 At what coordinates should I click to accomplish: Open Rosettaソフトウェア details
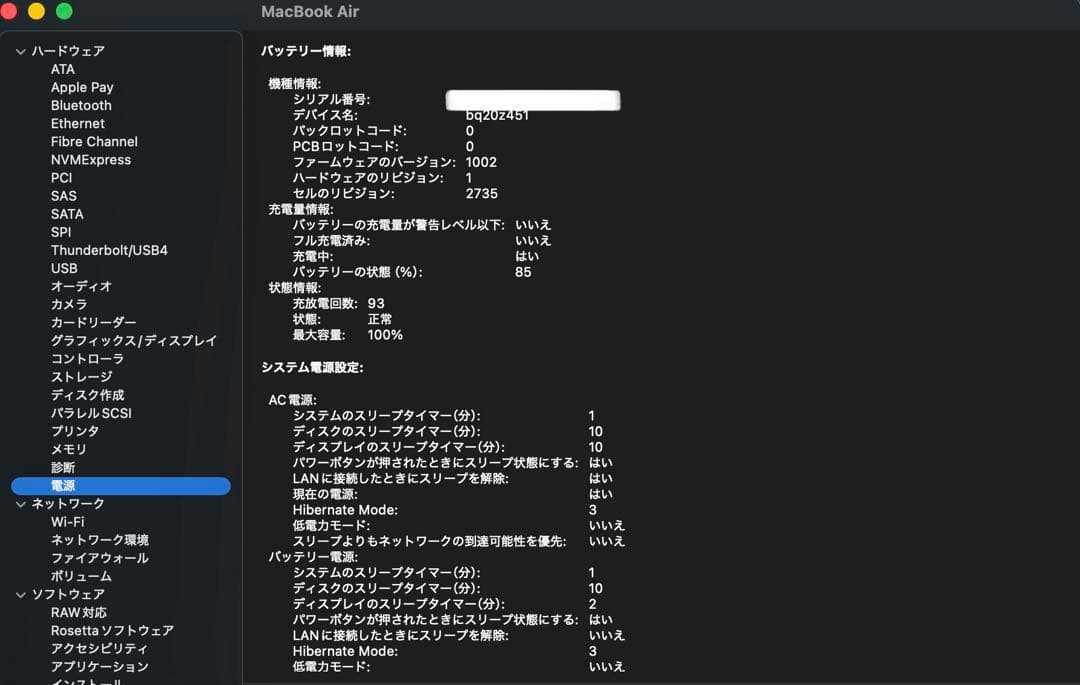[110, 630]
